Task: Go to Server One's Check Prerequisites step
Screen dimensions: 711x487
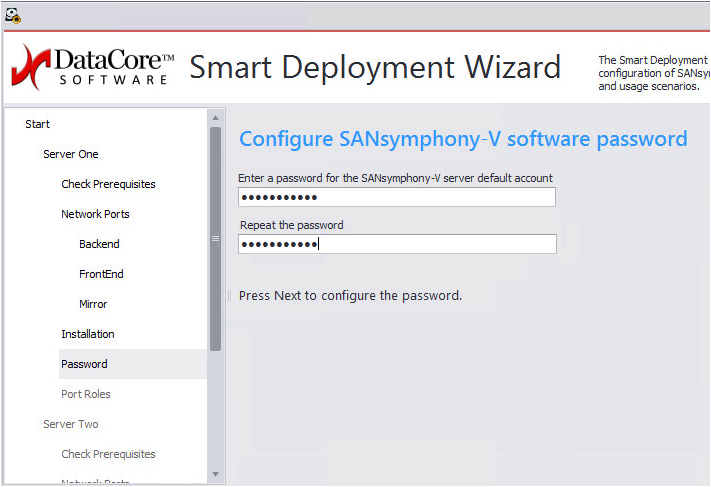Action: [108, 184]
